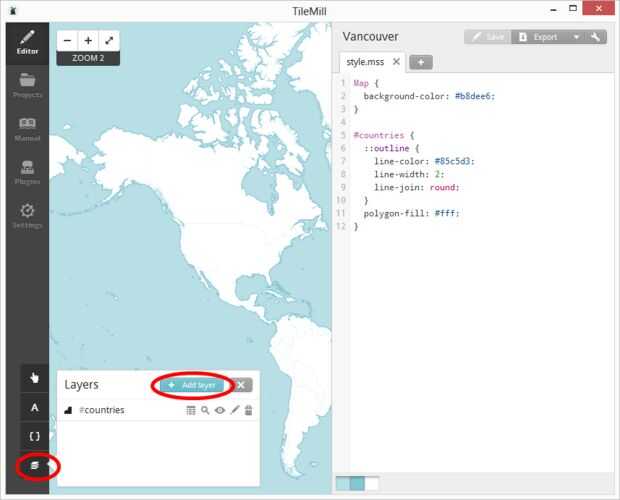Click the line-join value round
Screen dimensions: 620x500
pyautogui.click(x=443, y=187)
